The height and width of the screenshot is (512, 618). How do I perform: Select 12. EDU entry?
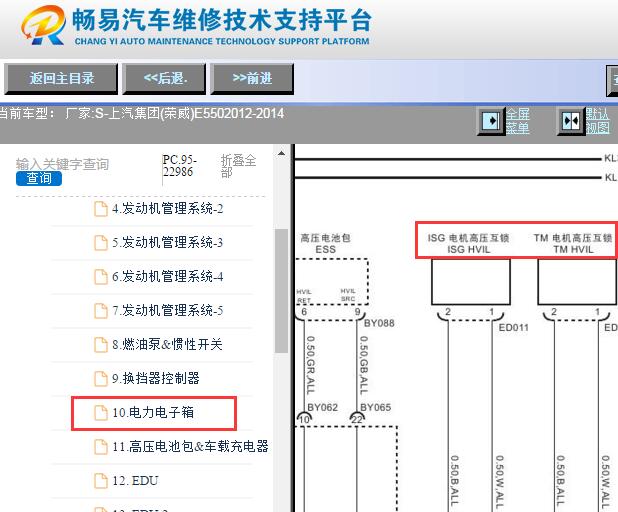tap(135, 481)
